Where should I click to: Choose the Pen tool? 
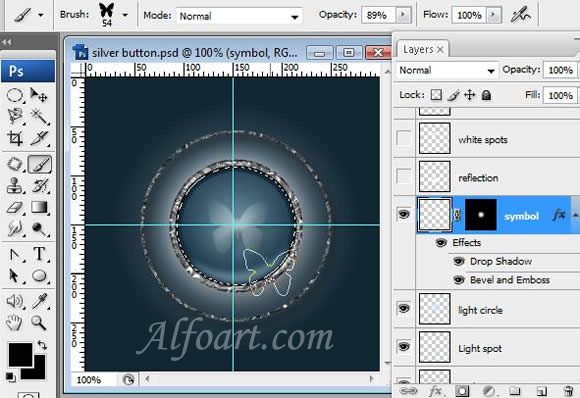pos(15,254)
